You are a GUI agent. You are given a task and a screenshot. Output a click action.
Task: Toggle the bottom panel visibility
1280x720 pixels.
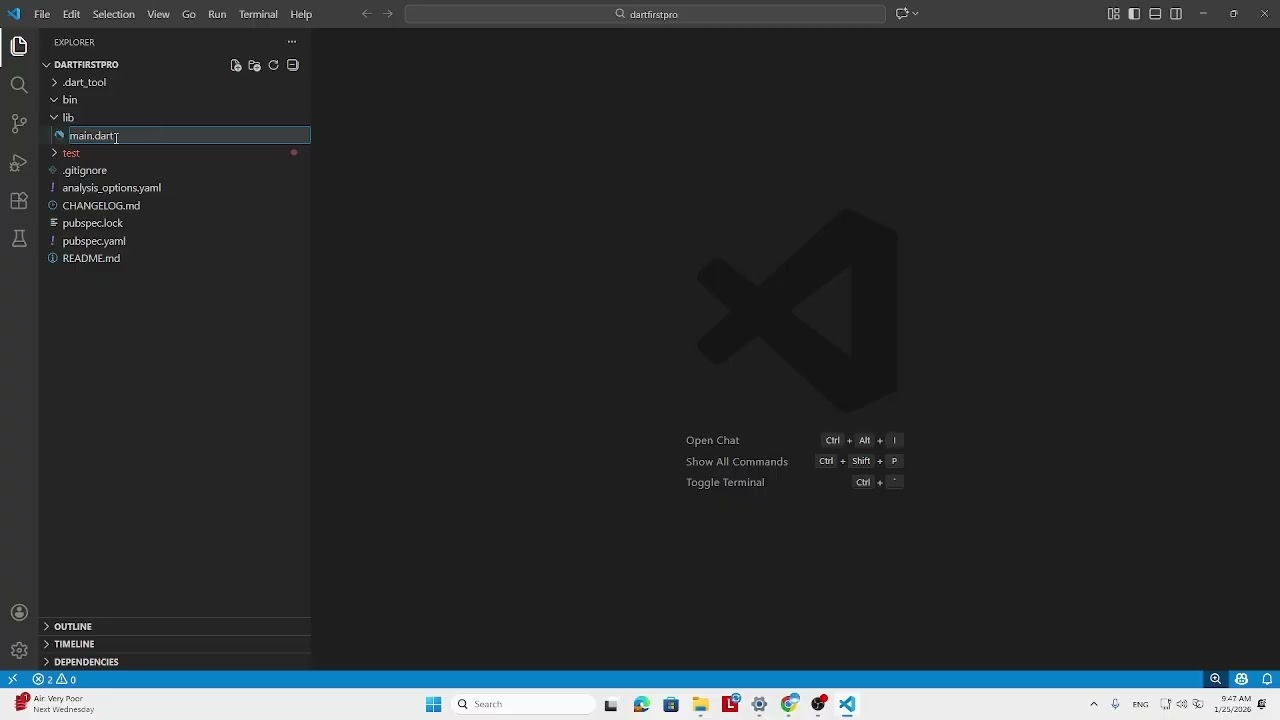(x=1155, y=14)
